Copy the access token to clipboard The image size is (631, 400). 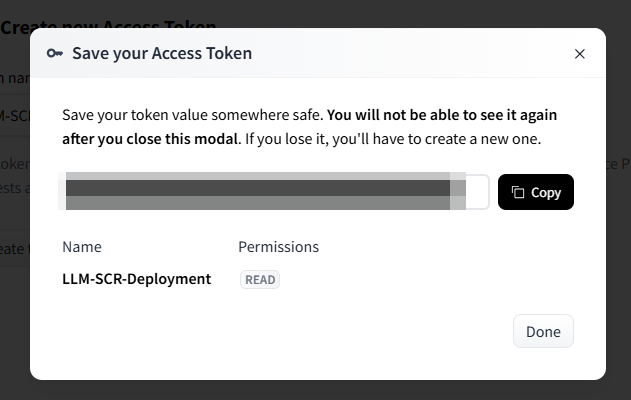(536, 192)
